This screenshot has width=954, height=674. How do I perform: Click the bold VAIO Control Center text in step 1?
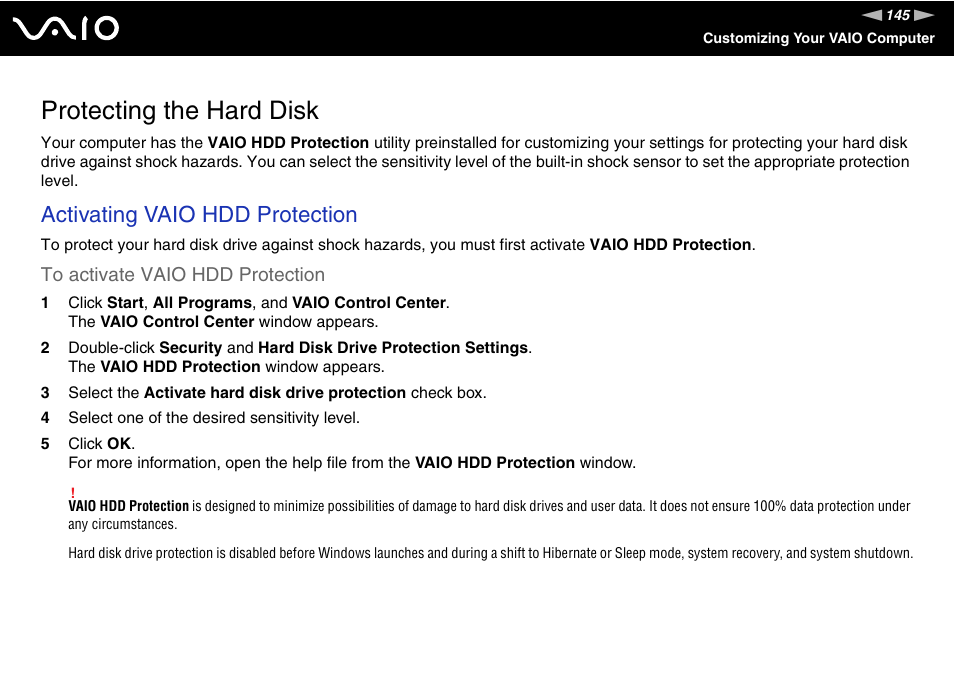click(x=369, y=302)
